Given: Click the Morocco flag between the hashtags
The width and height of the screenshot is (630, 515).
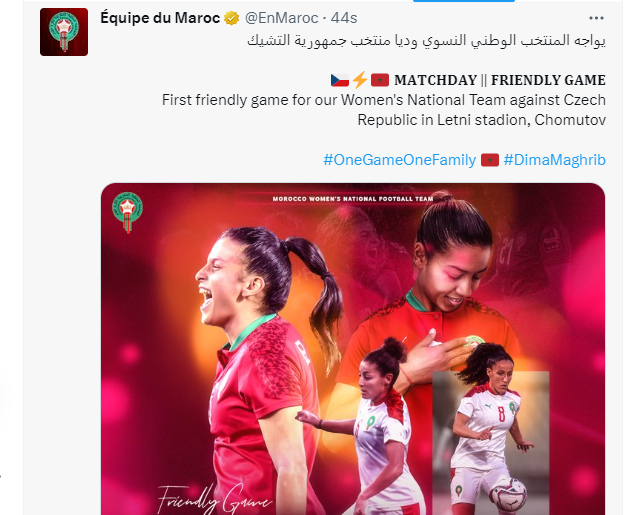Looking at the screenshot, I should (490, 160).
